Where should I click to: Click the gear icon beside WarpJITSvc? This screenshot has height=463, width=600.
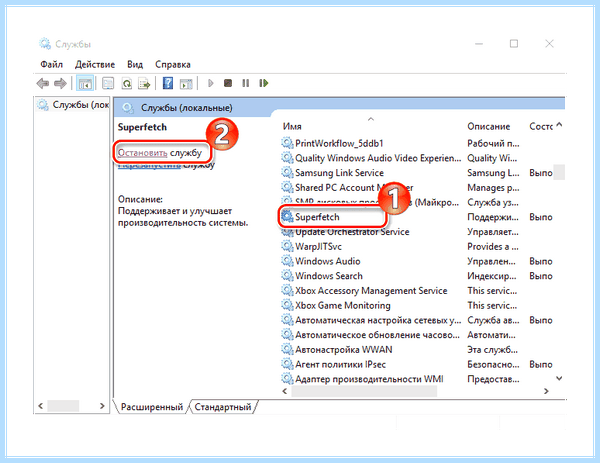[x=287, y=246]
